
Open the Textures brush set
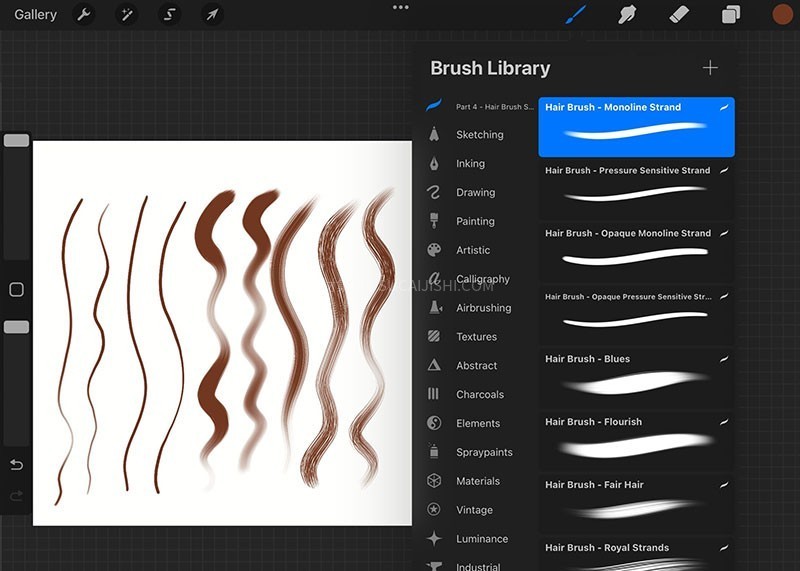tap(477, 337)
